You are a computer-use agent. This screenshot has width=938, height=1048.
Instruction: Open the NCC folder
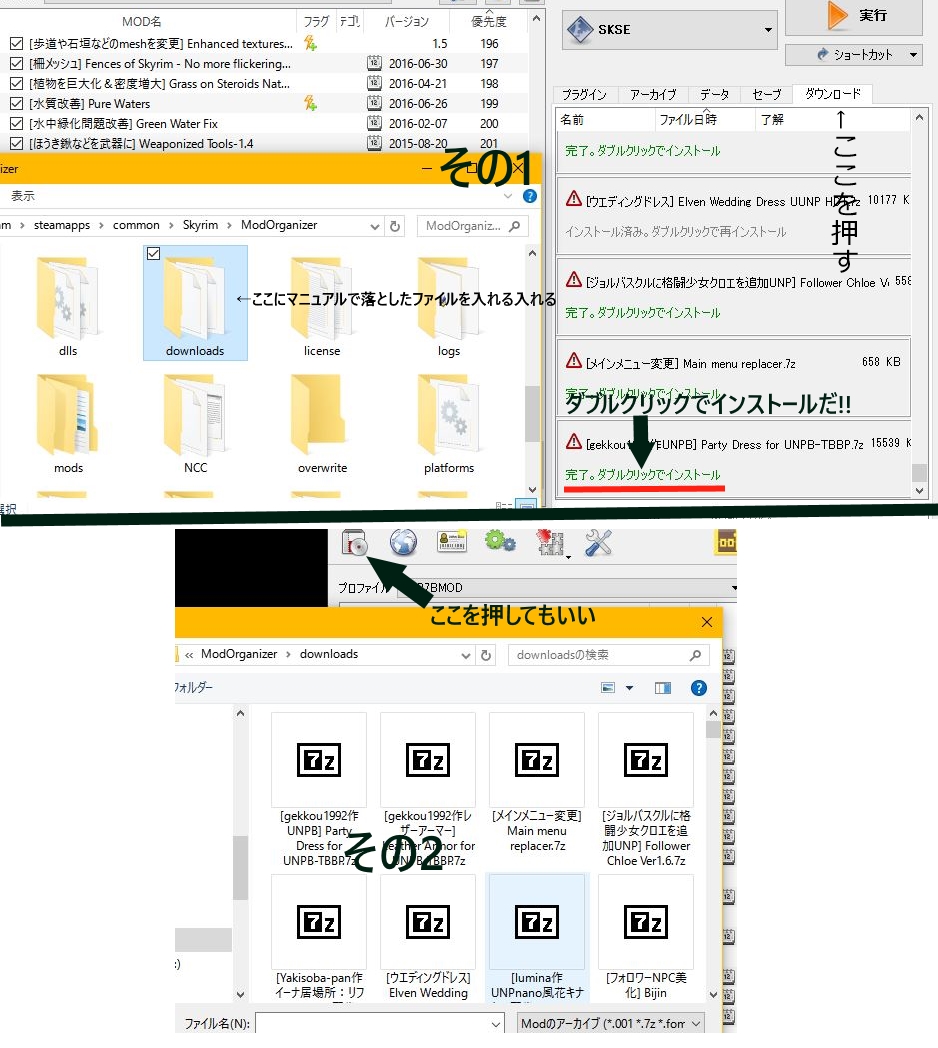tap(195, 424)
